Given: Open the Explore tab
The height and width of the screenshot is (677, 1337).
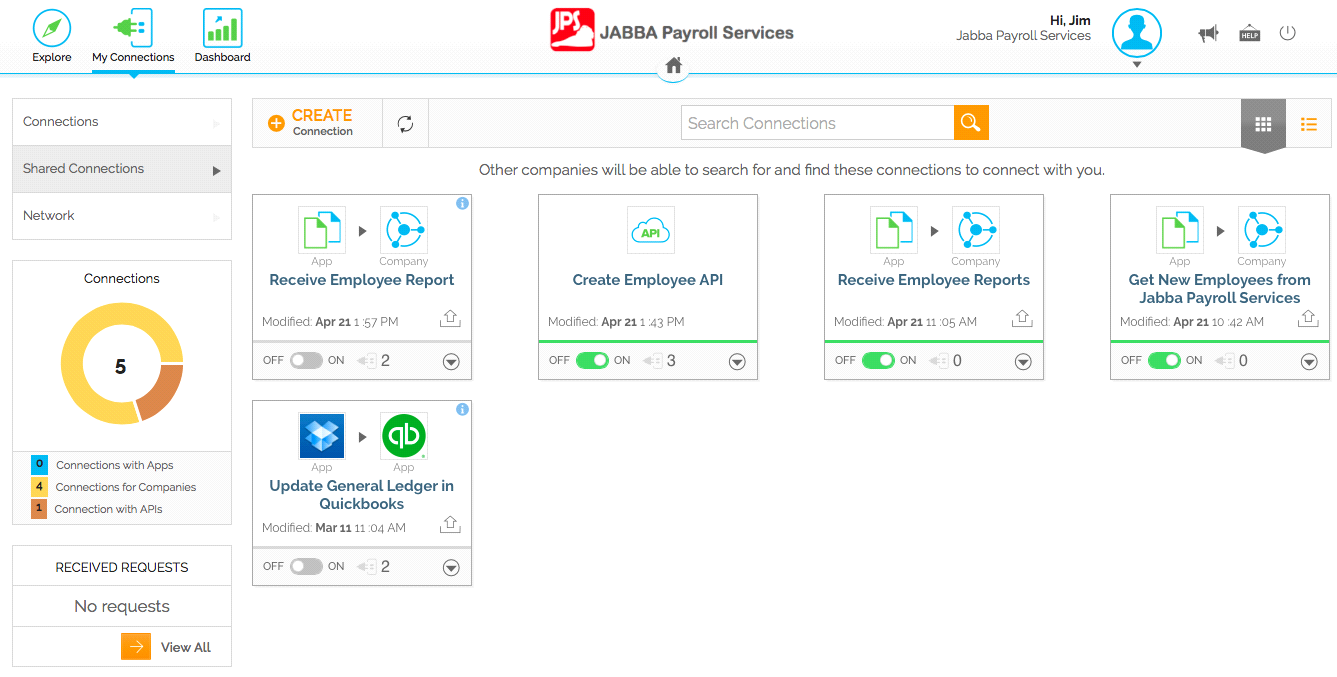Looking at the screenshot, I should click(x=52, y=36).
